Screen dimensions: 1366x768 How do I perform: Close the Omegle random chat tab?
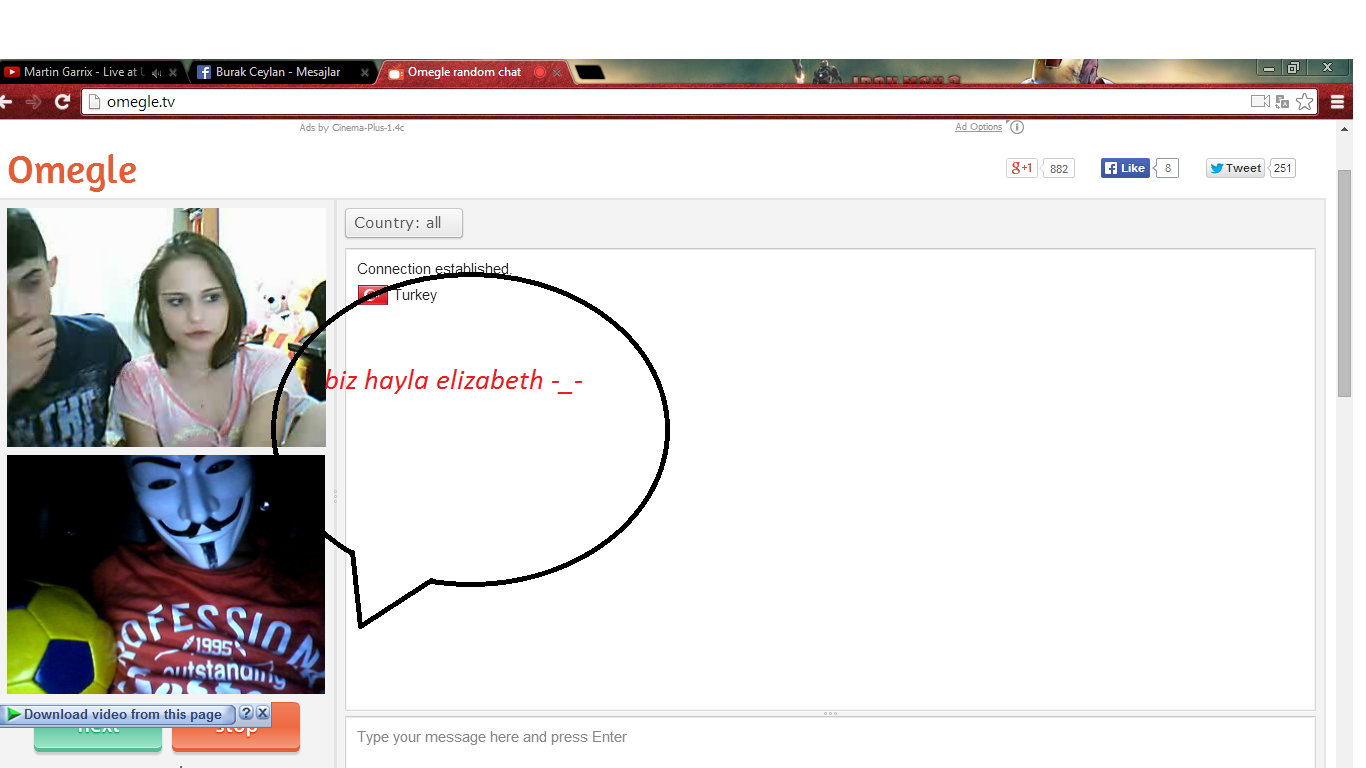557,72
